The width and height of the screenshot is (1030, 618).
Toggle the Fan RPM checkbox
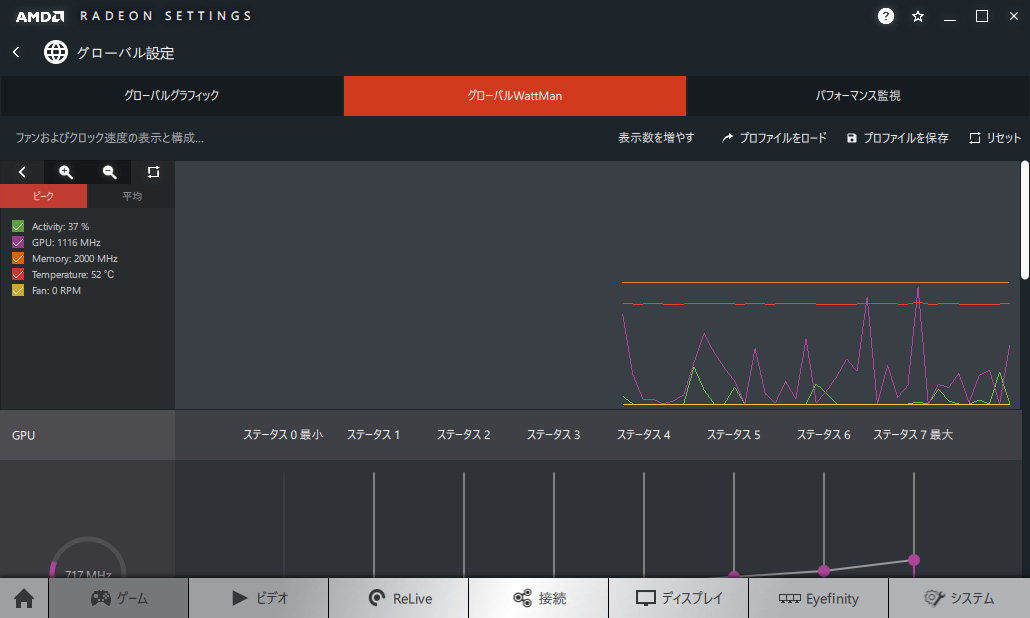(x=18, y=290)
